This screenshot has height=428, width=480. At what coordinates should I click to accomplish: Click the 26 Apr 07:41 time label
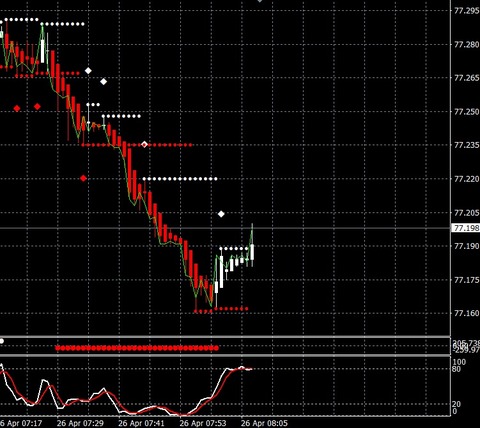[x=142, y=423]
